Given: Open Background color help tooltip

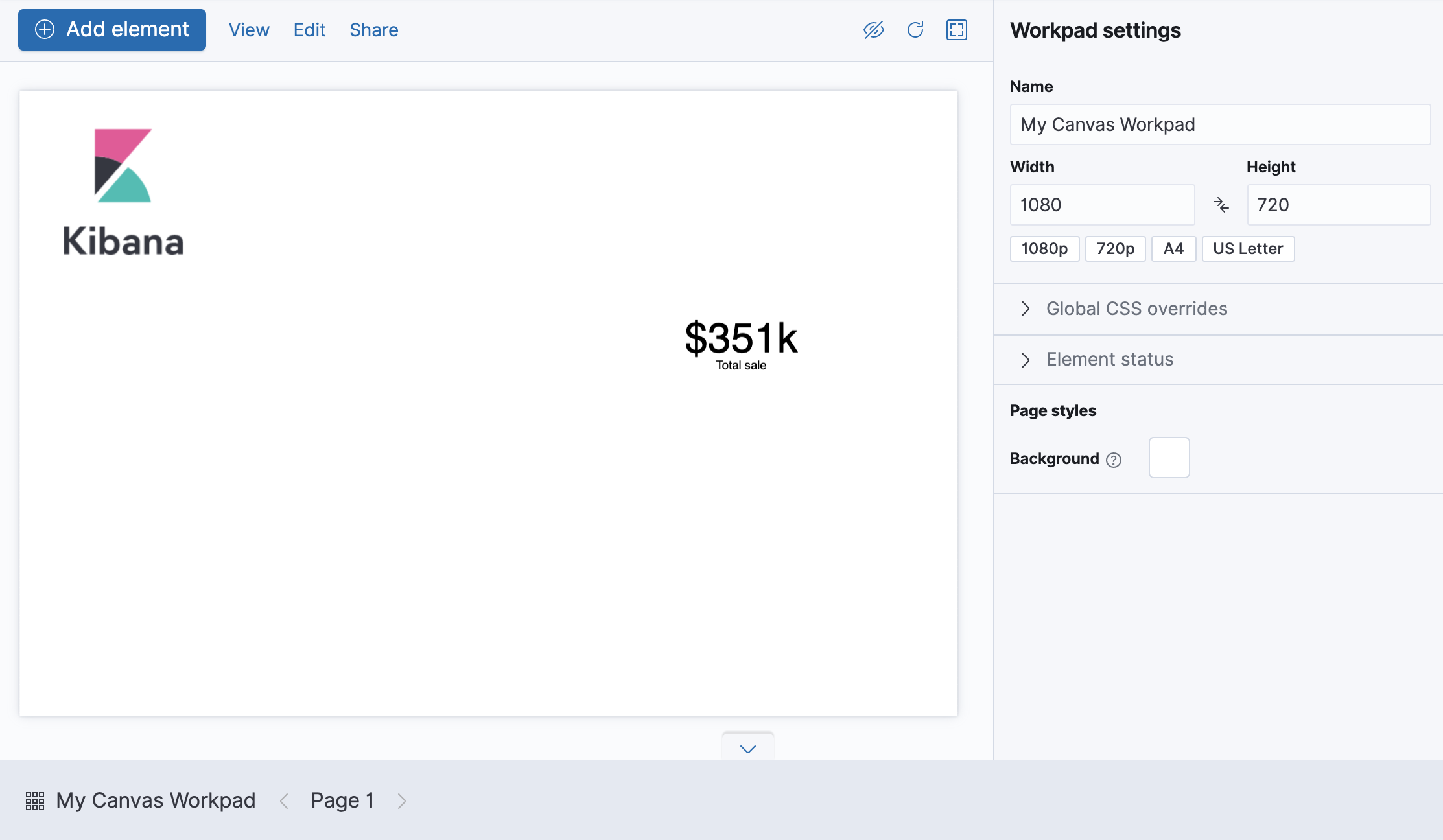Looking at the screenshot, I should [x=1114, y=459].
